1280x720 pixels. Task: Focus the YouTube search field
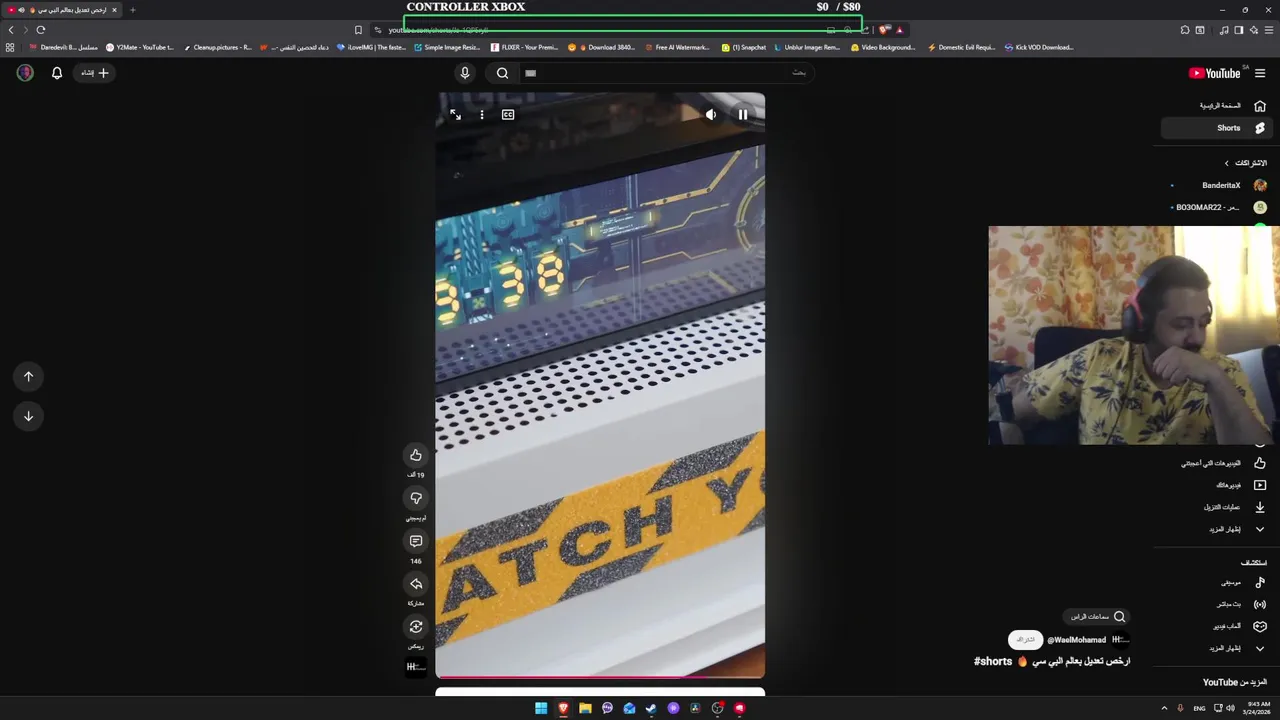[x=665, y=73]
